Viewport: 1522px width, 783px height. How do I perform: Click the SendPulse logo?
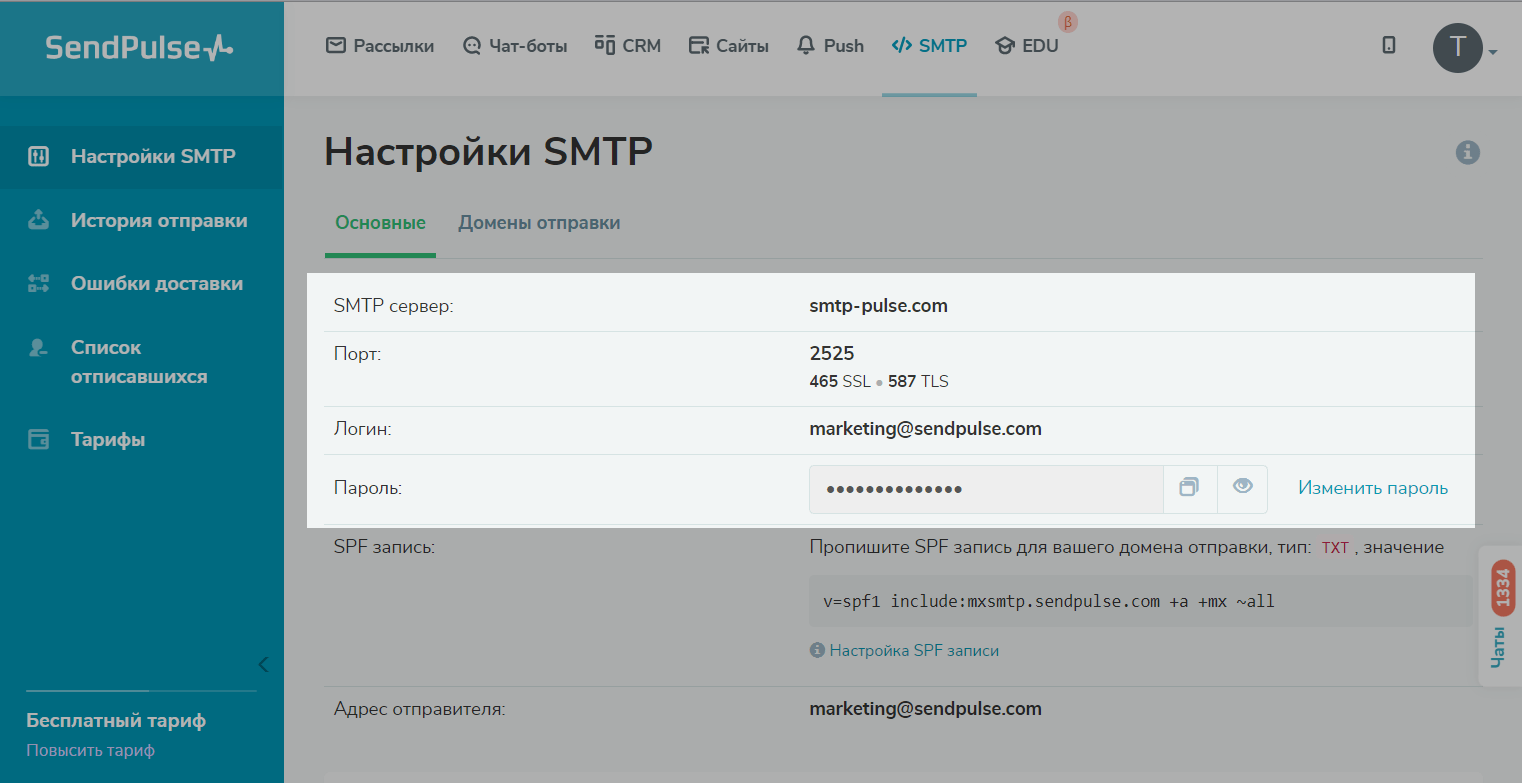click(x=140, y=47)
